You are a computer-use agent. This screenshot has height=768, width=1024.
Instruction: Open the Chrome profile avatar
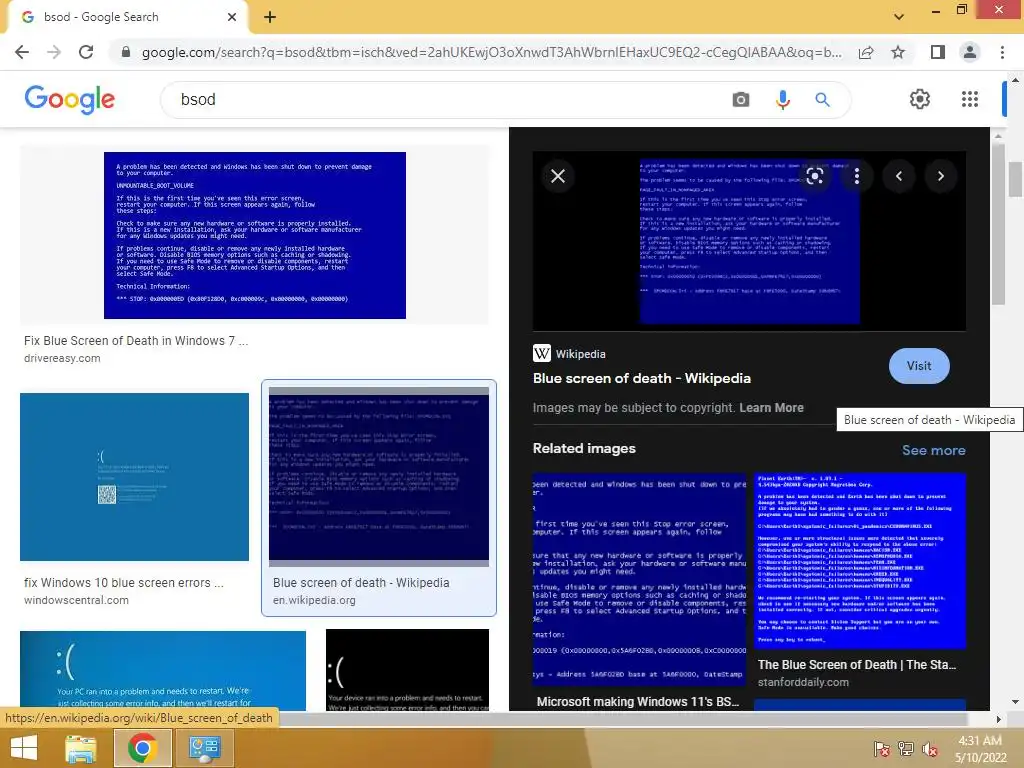pyautogui.click(x=970, y=52)
